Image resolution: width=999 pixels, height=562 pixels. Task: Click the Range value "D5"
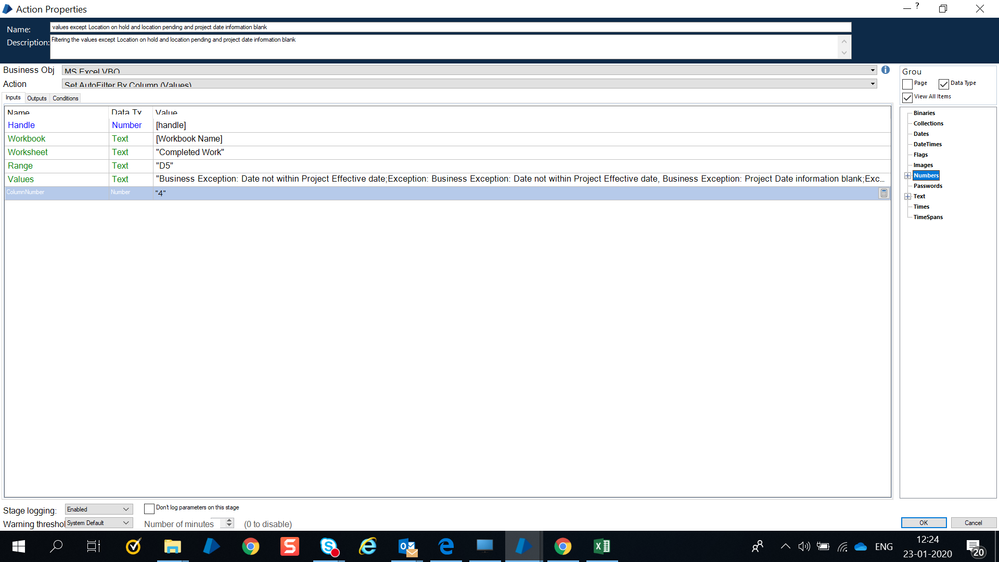pyautogui.click(x=164, y=166)
